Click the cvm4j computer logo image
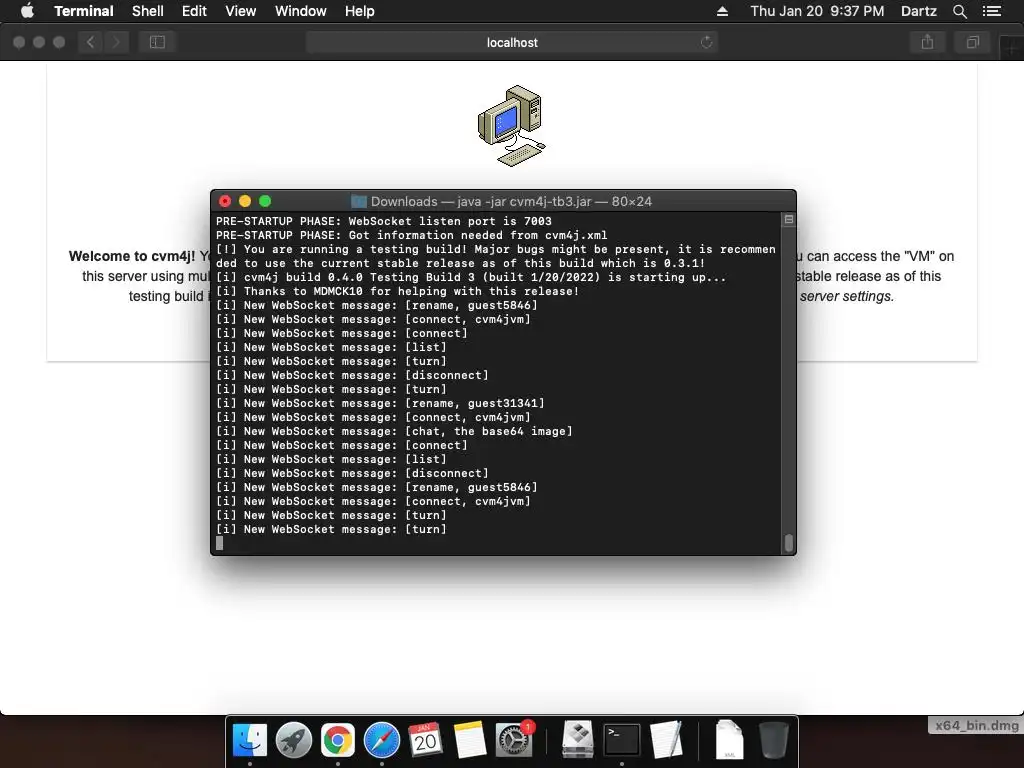 (x=511, y=125)
